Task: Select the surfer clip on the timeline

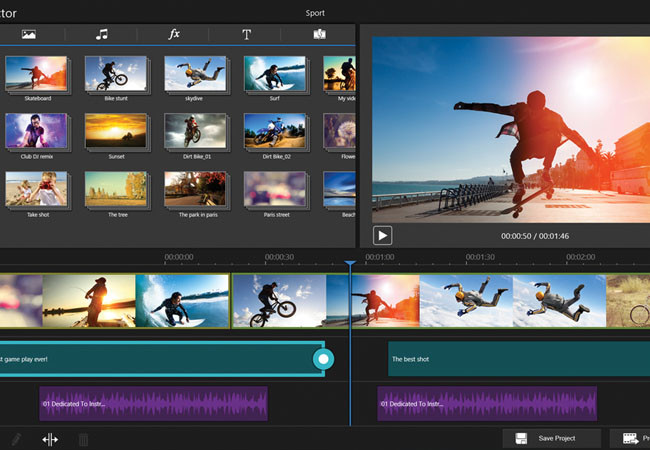Action: click(182, 301)
